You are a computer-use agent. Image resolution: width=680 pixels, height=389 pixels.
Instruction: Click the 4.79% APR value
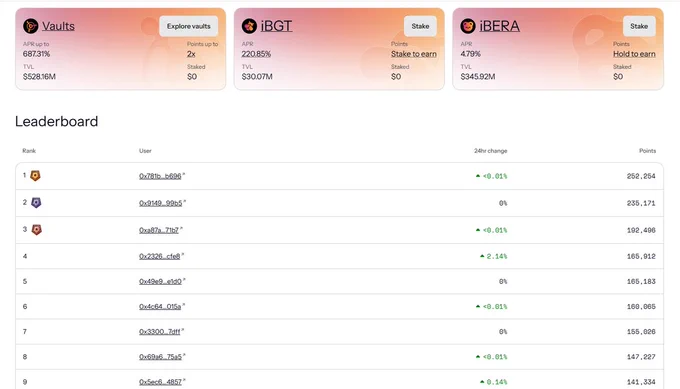471,54
